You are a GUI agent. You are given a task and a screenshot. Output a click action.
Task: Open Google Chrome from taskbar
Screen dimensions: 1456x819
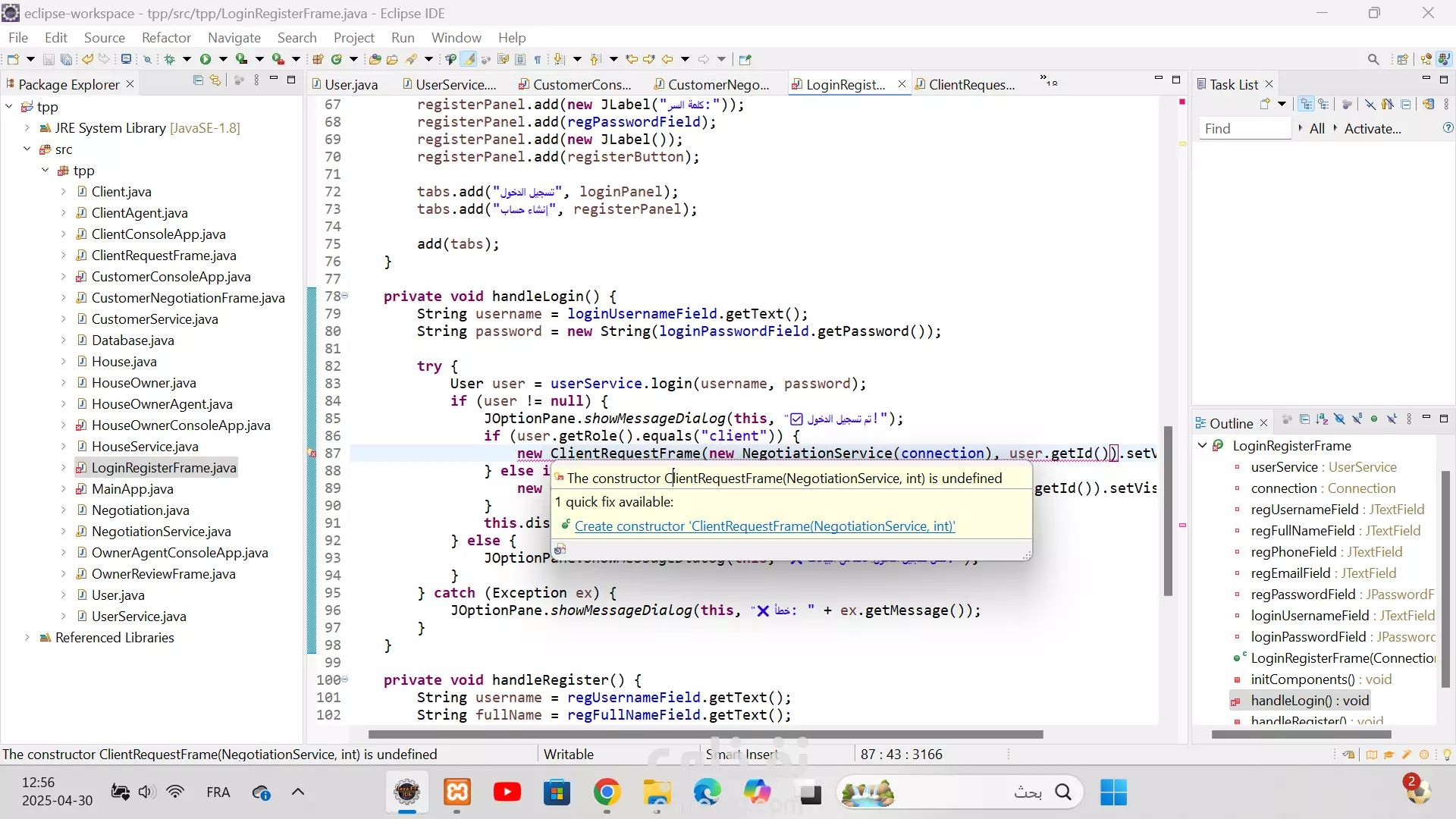pos(607,792)
